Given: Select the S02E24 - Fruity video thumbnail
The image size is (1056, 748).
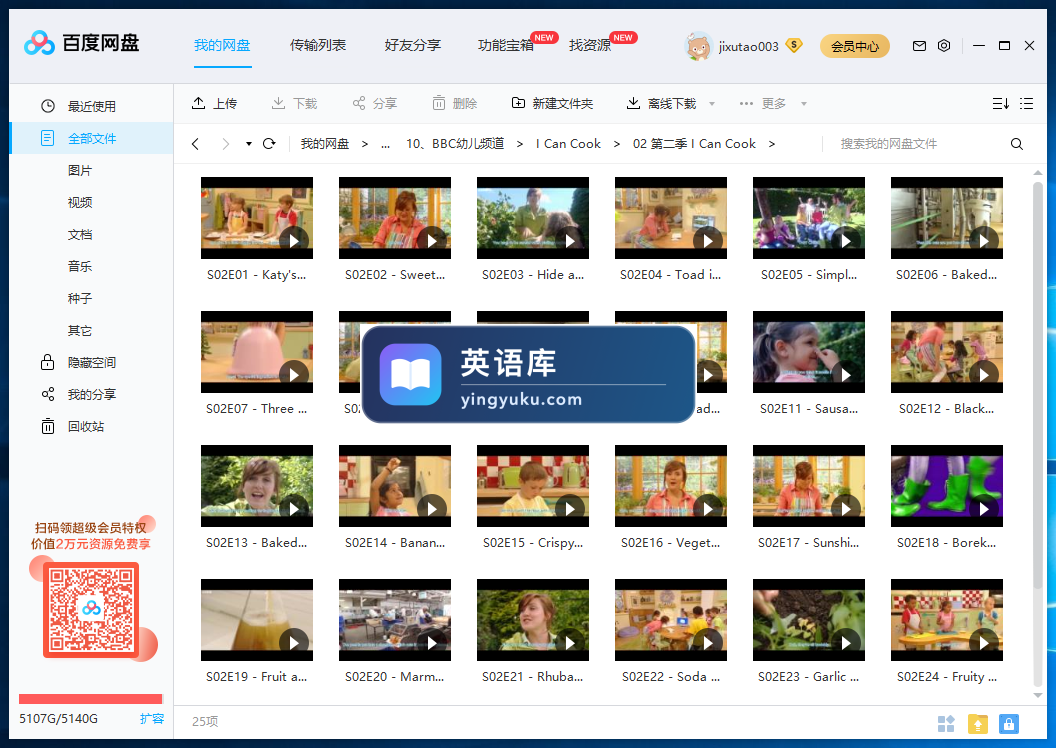Looking at the screenshot, I should 946,620.
